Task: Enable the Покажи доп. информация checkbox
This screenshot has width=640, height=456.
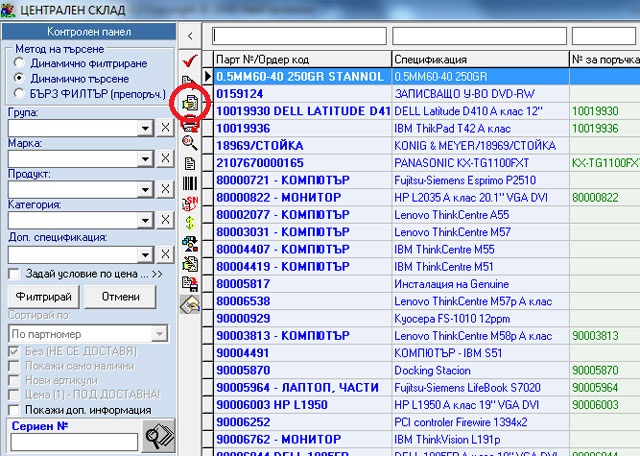Action: 14,410
